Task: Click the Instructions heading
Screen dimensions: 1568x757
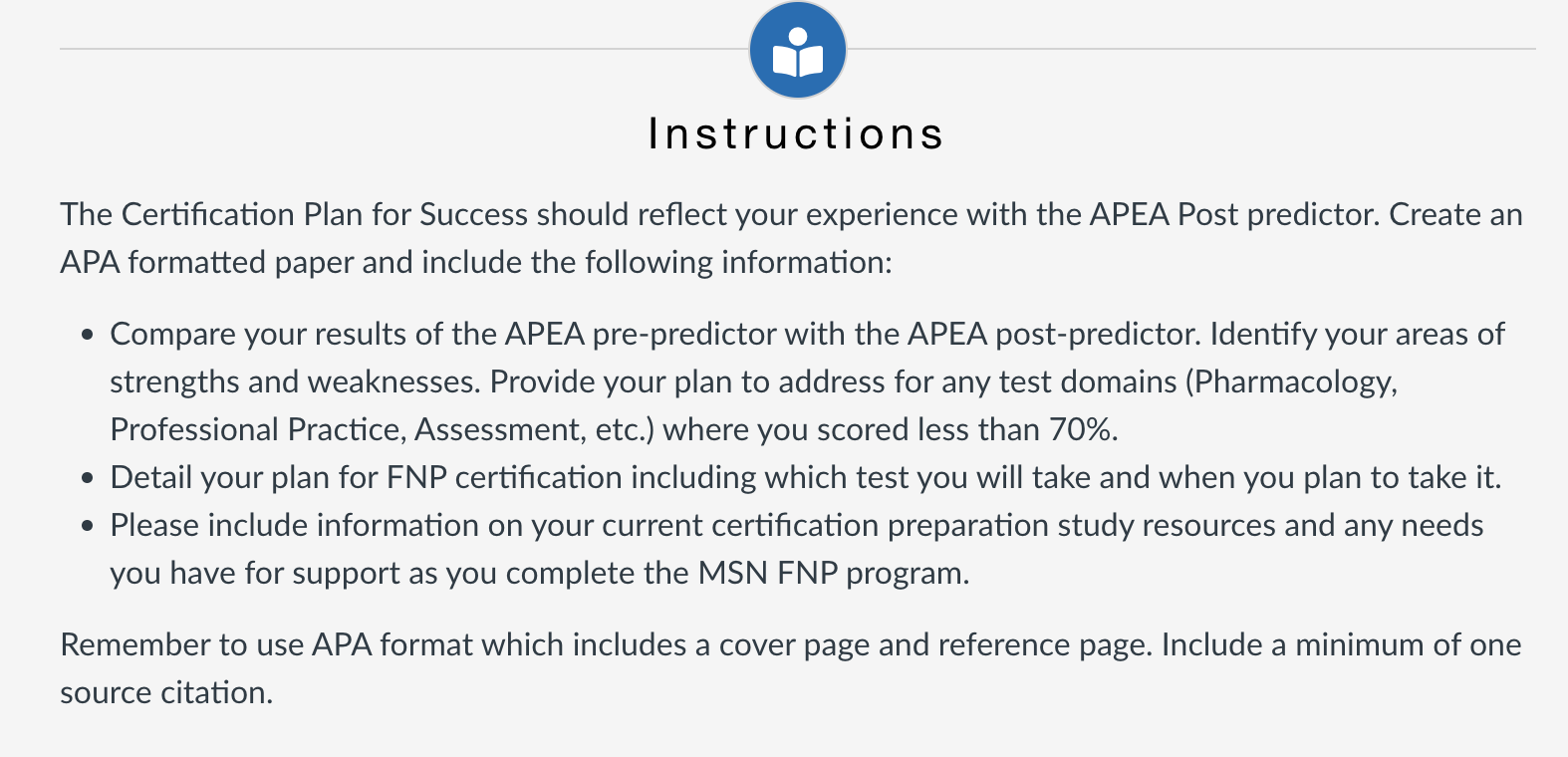Action: click(796, 133)
